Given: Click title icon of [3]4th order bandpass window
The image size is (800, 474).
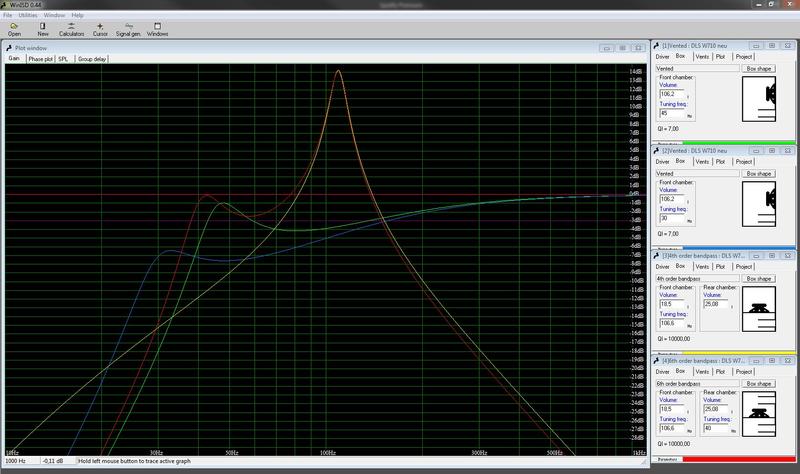Looking at the screenshot, I should (657, 256).
